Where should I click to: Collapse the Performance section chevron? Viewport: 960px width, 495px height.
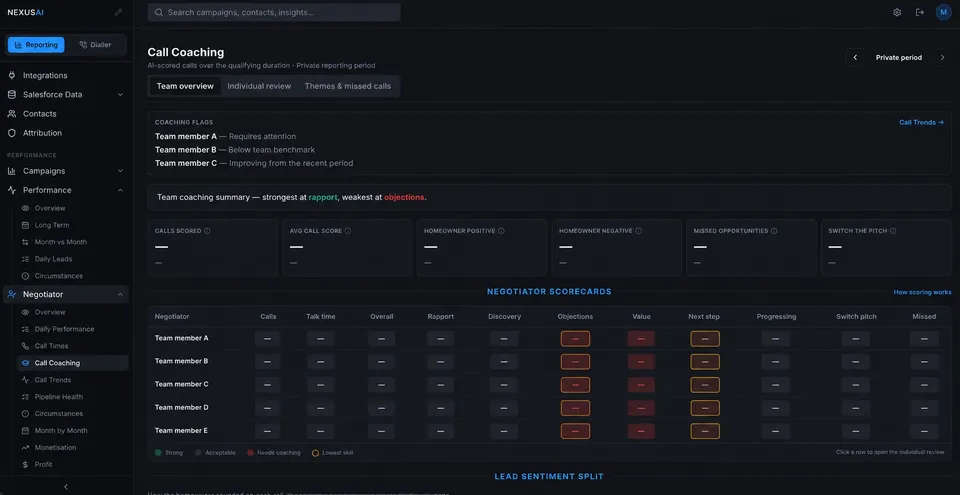[x=120, y=190]
